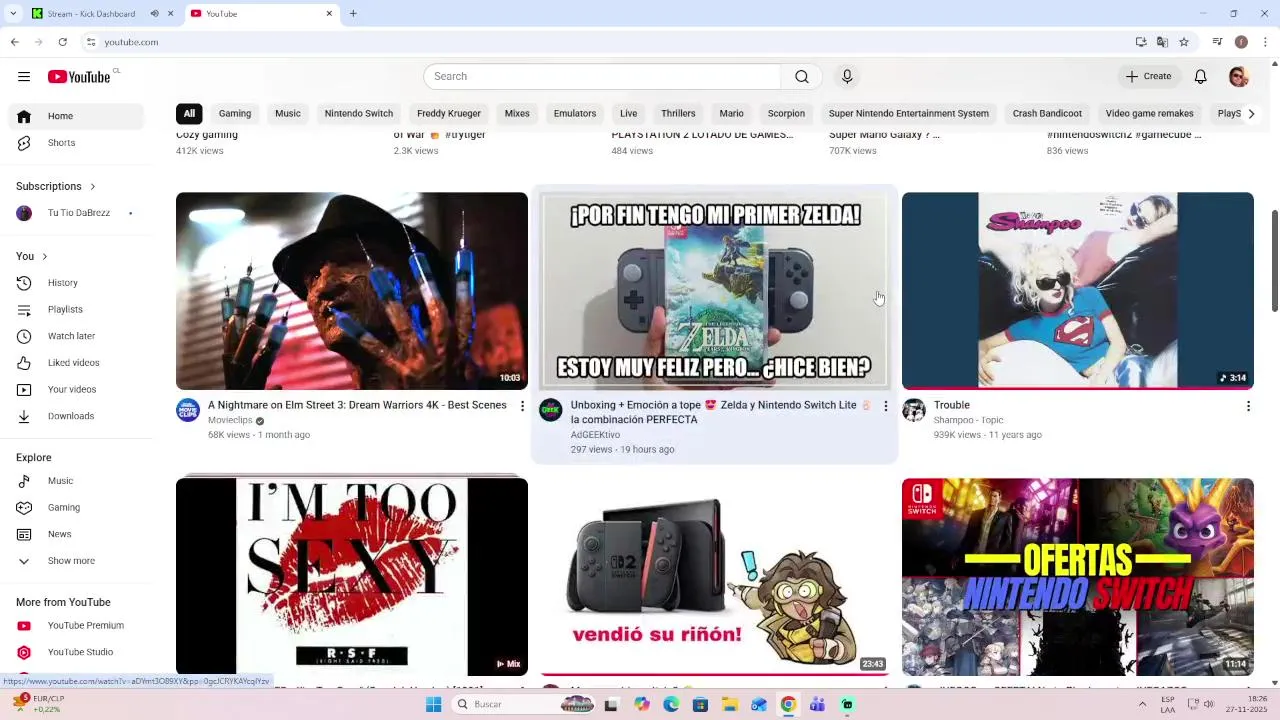Open Chrome tab search dropdown
1280x720 pixels.
pyautogui.click(x=13, y=14)
